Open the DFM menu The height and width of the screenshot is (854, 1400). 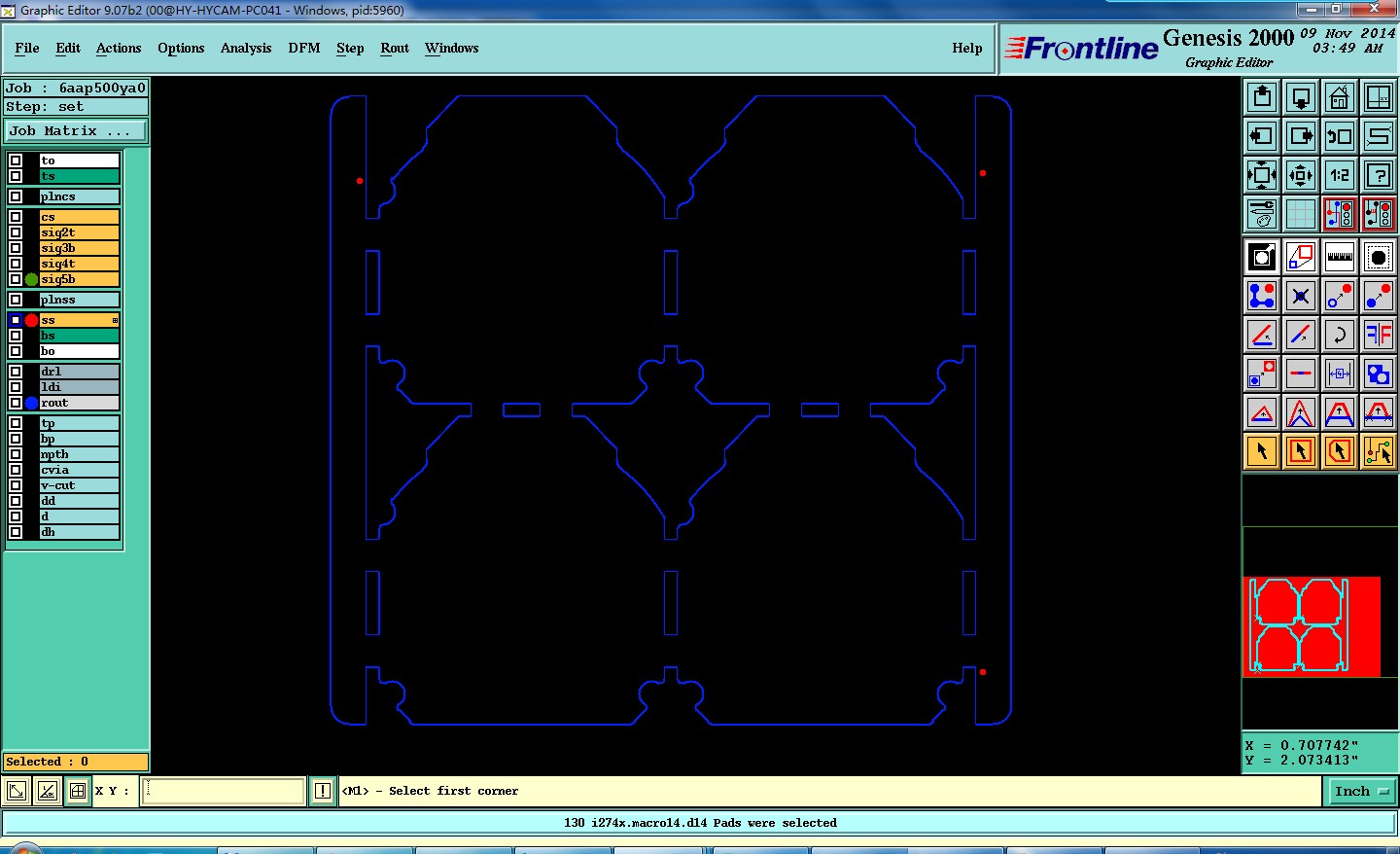point(304,48)
